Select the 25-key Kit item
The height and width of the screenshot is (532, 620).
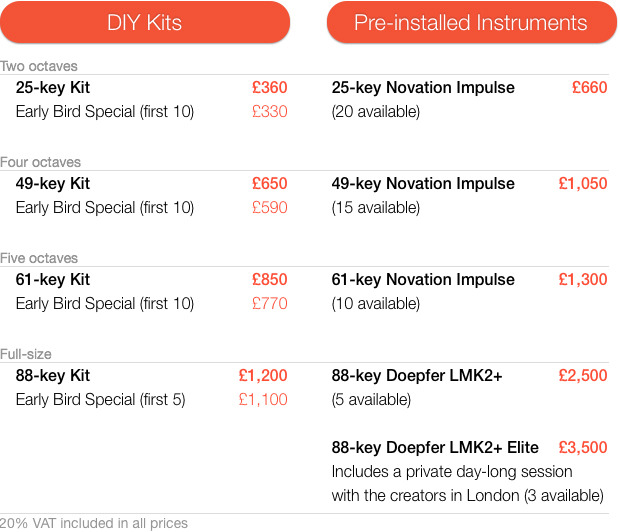53,88
